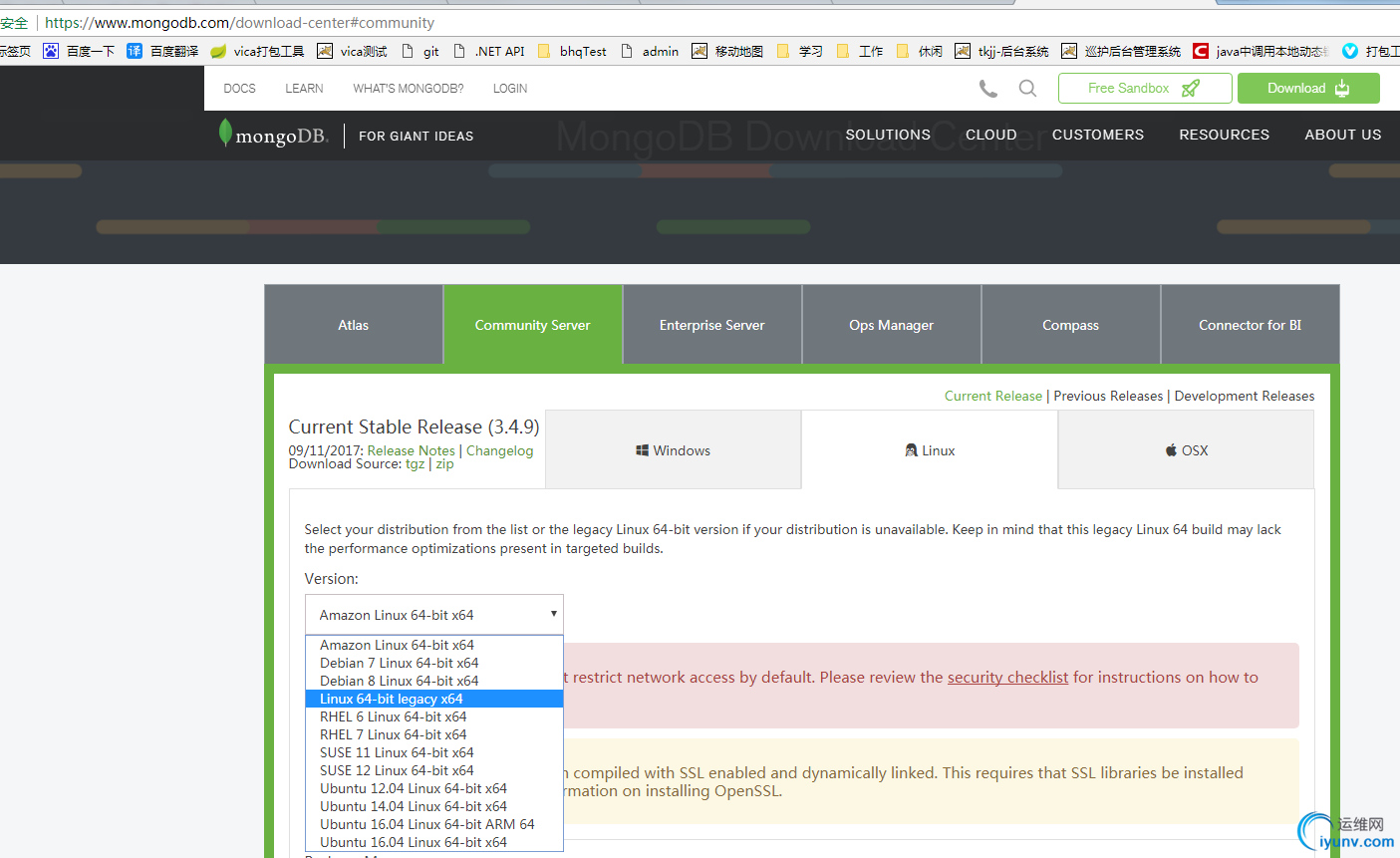Select the Community Server tab
The width and height of the screenshot is (1400, 858).
[x=533, y=325]
